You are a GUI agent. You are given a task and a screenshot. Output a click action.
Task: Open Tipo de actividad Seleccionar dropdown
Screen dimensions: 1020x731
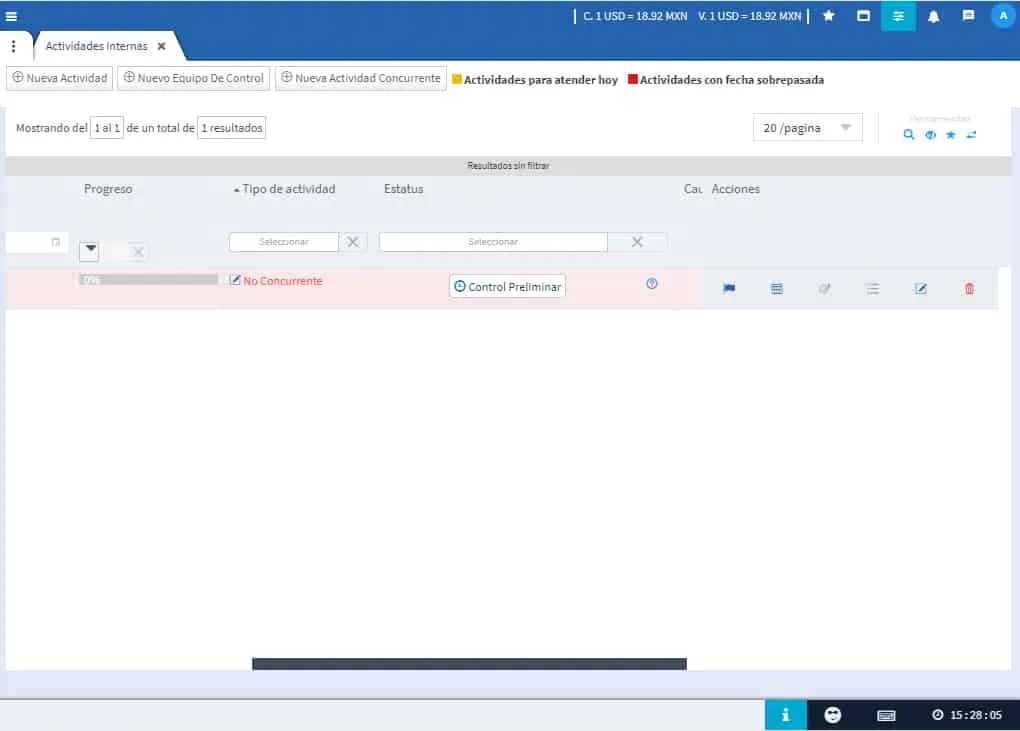click(284, 242)
